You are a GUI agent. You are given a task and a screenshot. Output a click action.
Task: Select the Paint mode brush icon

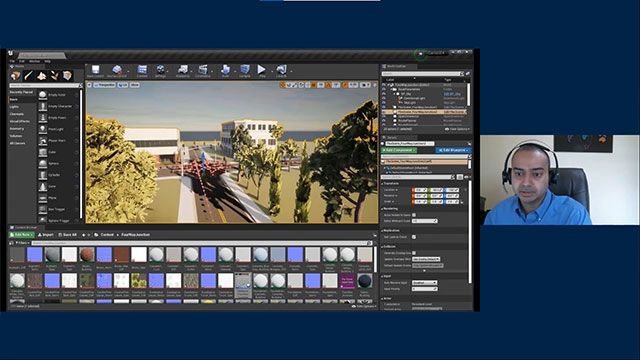tap(28, 76)
